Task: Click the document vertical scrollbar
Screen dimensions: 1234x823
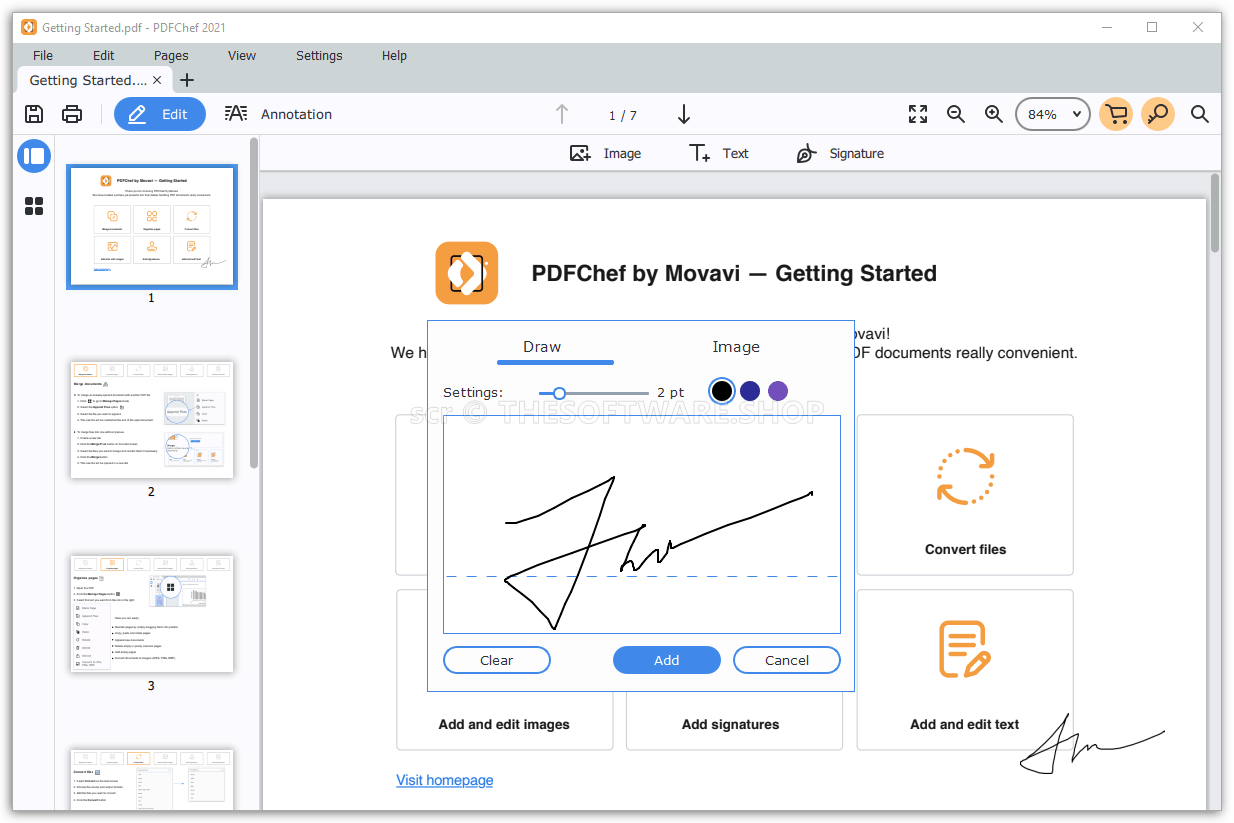Action: pyautogui.click(x=1215, y=212)
